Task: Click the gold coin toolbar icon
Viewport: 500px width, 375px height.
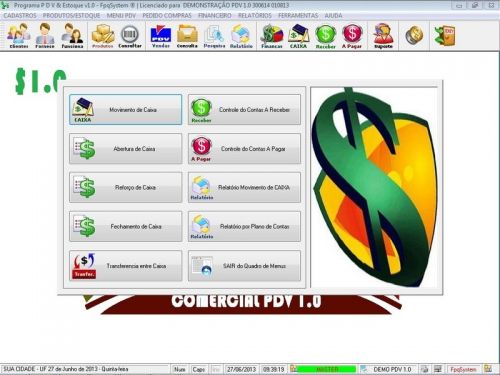Action: click(x=414, y=35)
